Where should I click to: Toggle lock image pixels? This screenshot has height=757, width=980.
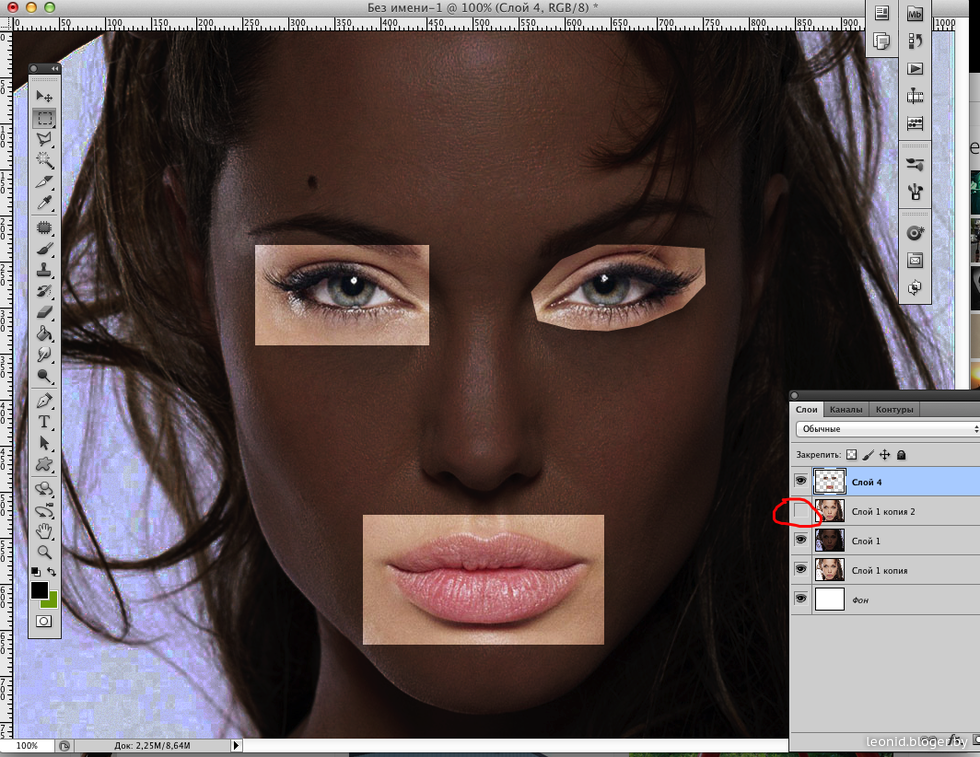(868, 454)
